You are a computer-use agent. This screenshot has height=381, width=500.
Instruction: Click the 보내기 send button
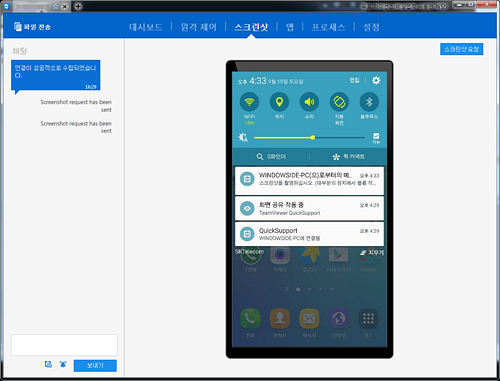pos(95,366)
